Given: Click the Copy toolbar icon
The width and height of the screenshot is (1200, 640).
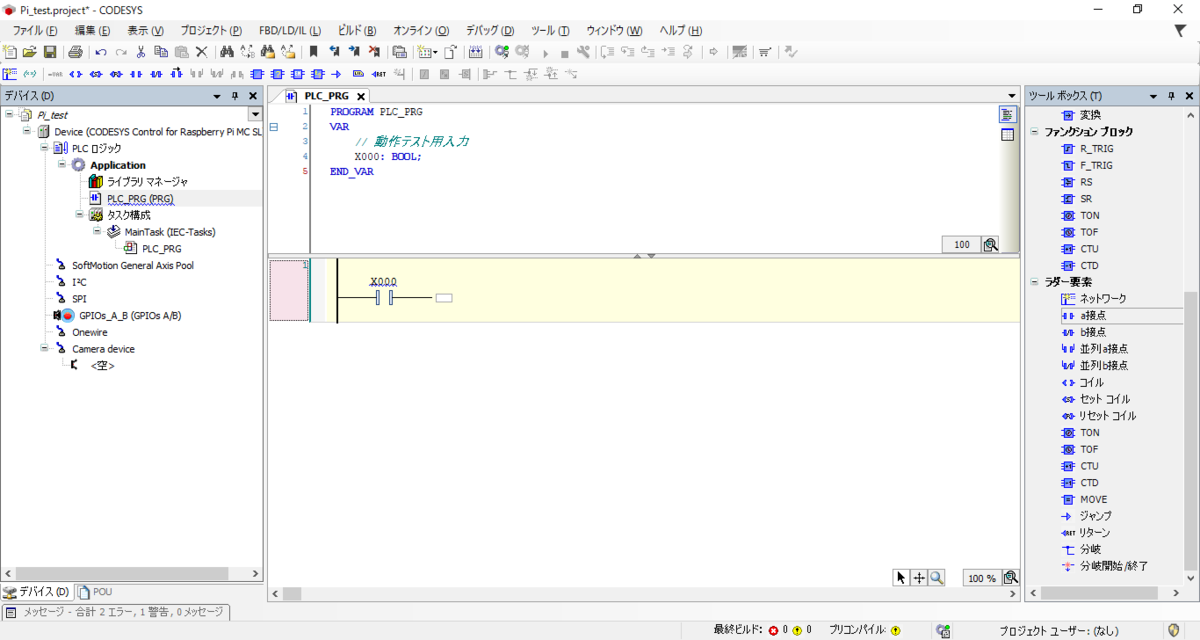Looking at the screenshot, I should (161, 52).
